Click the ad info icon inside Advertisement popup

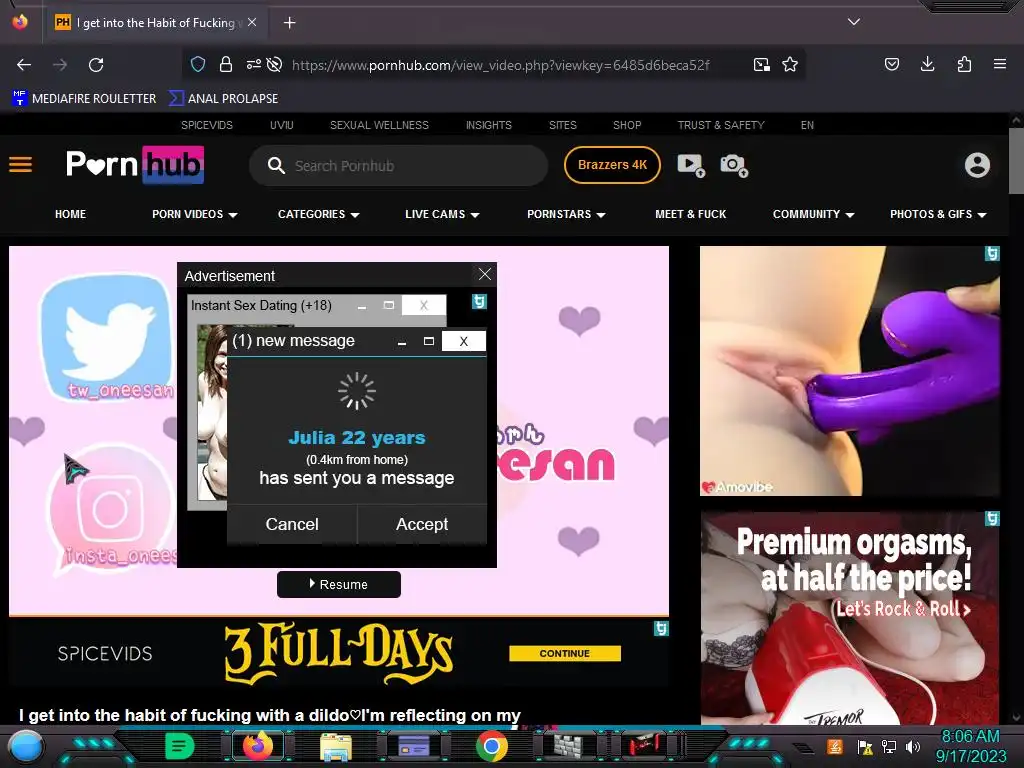tap(479, 301)
